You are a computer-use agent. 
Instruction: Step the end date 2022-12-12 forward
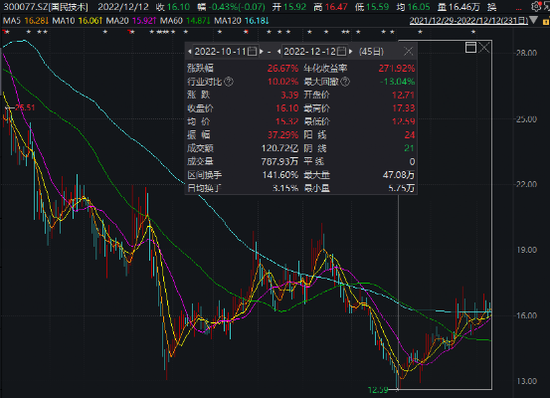tap(350, 52)
